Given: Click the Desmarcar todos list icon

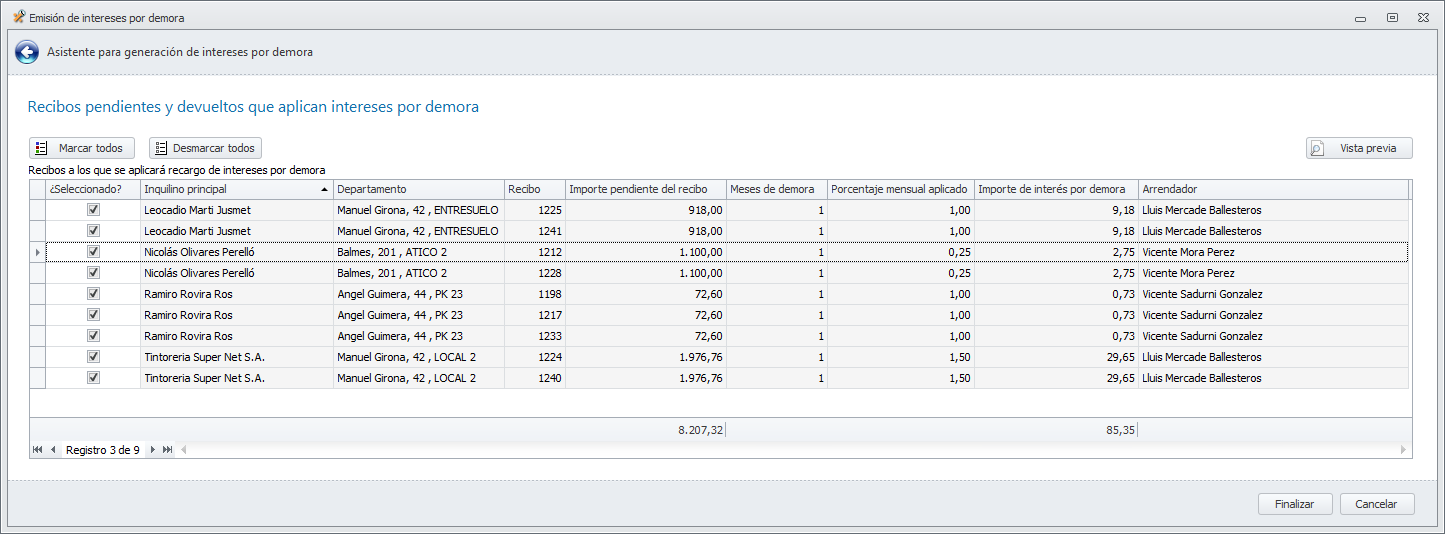Looking at the screenshot, I should pos(160,148).
